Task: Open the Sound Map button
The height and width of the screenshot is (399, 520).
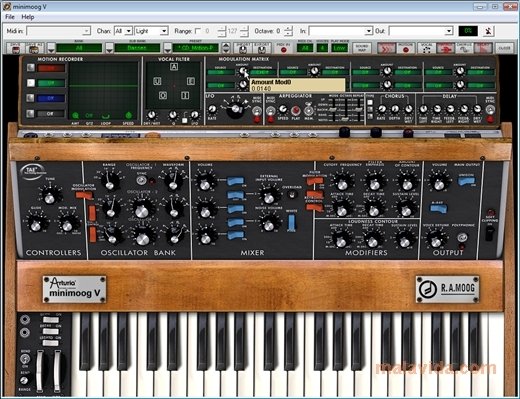Action: tap(362, 48)
